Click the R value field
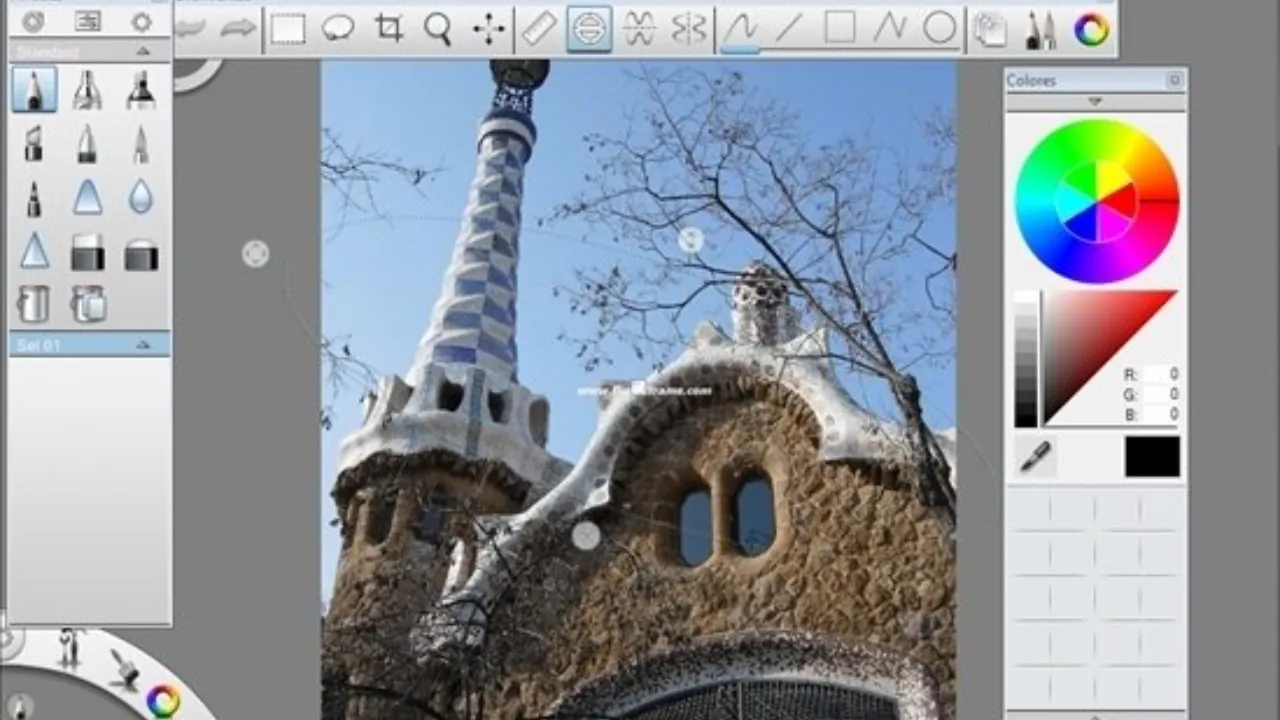The height and width of the screenshot is (720, 1280). [x=1162, y=375]
